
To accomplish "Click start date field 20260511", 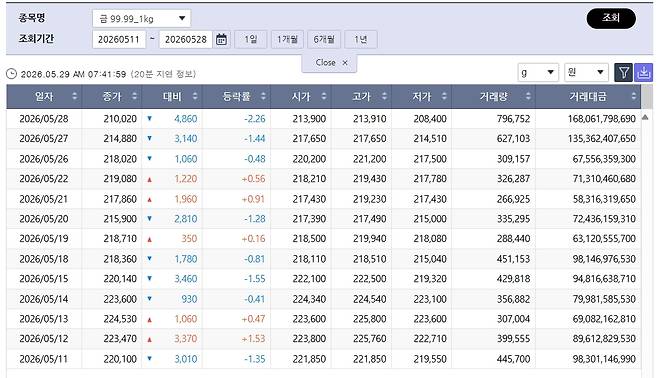I will tap(119, 39).
